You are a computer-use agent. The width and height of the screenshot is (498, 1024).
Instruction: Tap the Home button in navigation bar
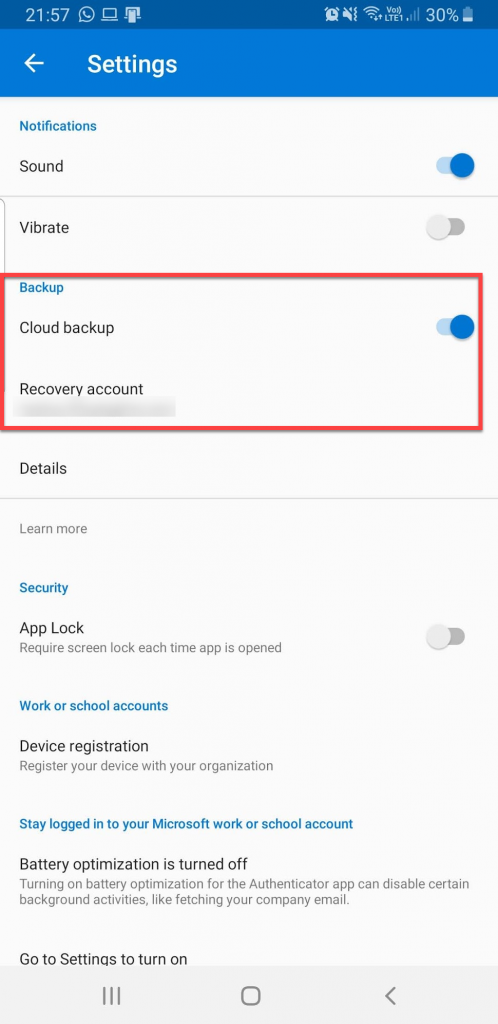(251, 995)
